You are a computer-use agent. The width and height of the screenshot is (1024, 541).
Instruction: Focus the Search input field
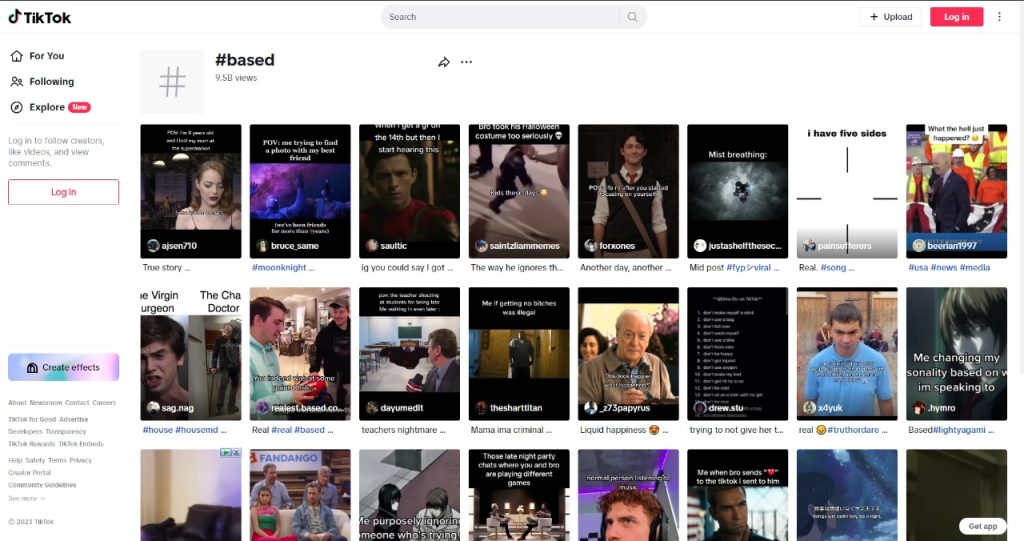[500, 17]
